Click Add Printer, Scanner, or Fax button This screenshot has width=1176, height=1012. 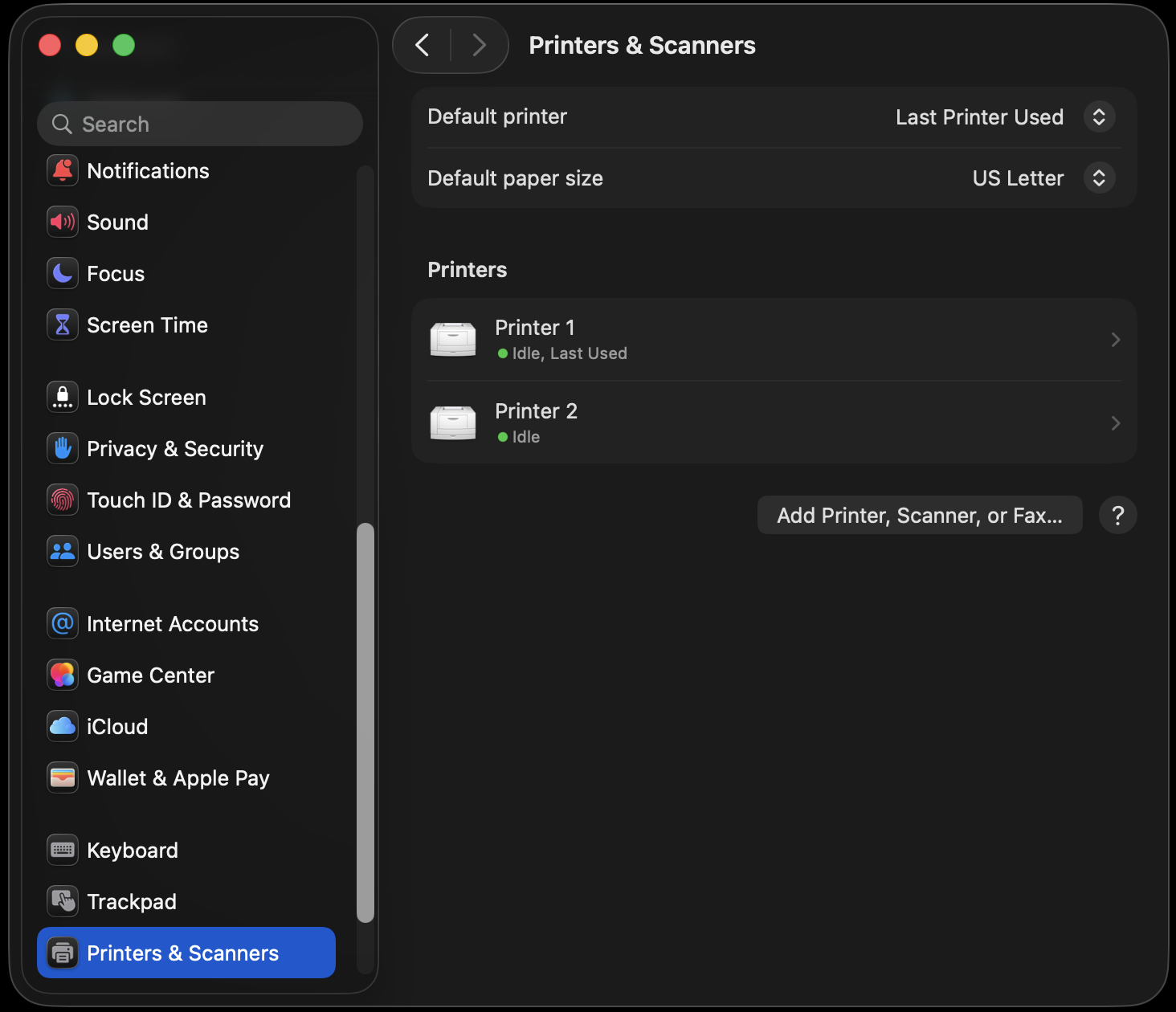[920, 515]
